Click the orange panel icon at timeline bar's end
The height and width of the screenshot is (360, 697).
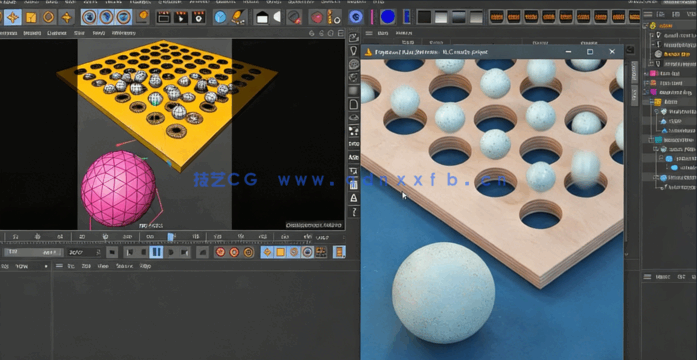point(339,252)
